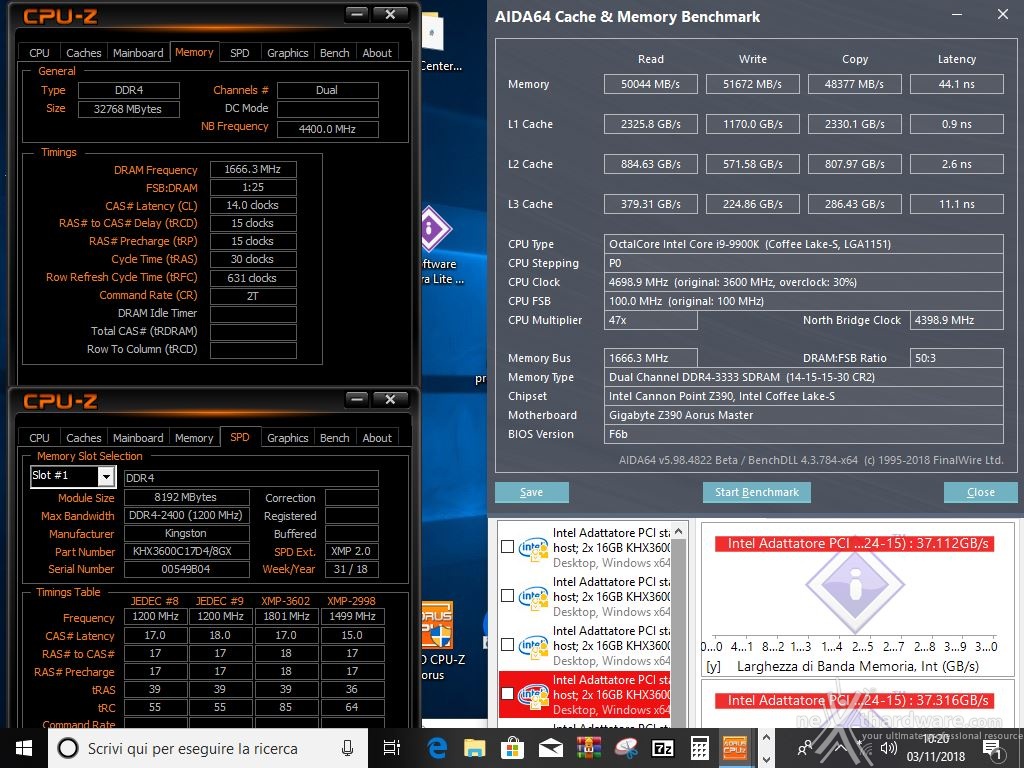Click the CPU Type field with i9-9900K
The image size is (1024, 768).
click(803, 244)
